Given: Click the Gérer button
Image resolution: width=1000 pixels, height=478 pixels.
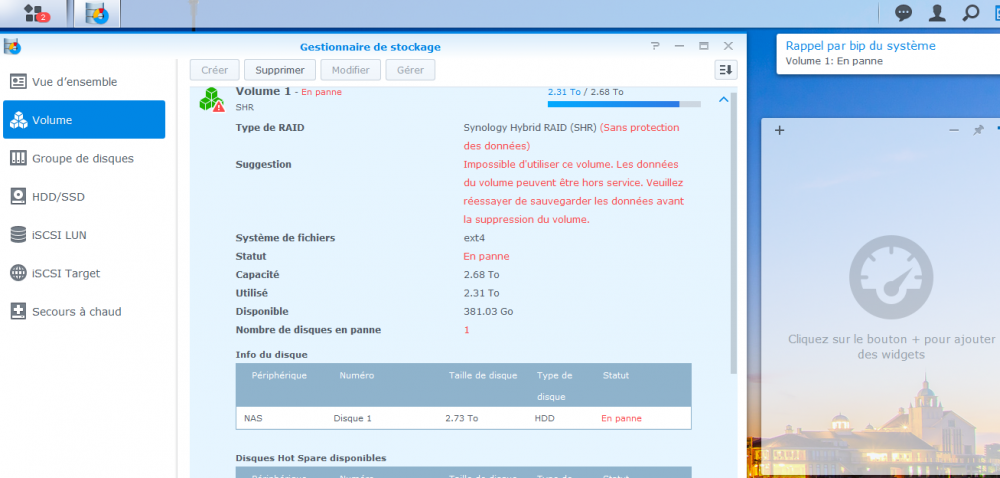Looking at the screenshot, I should tap(410, 70).
